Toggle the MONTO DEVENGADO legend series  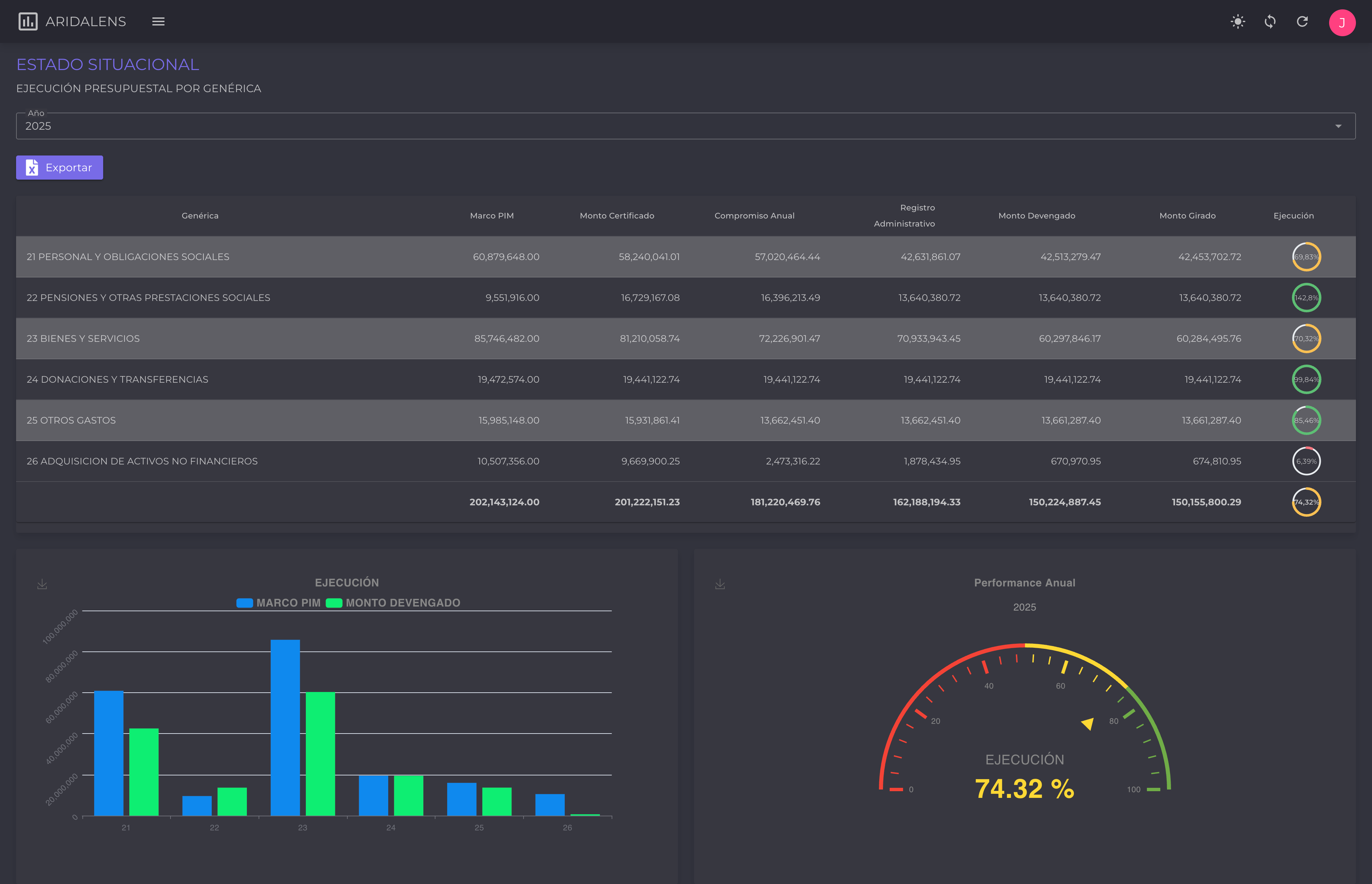(x=393, y=603)
